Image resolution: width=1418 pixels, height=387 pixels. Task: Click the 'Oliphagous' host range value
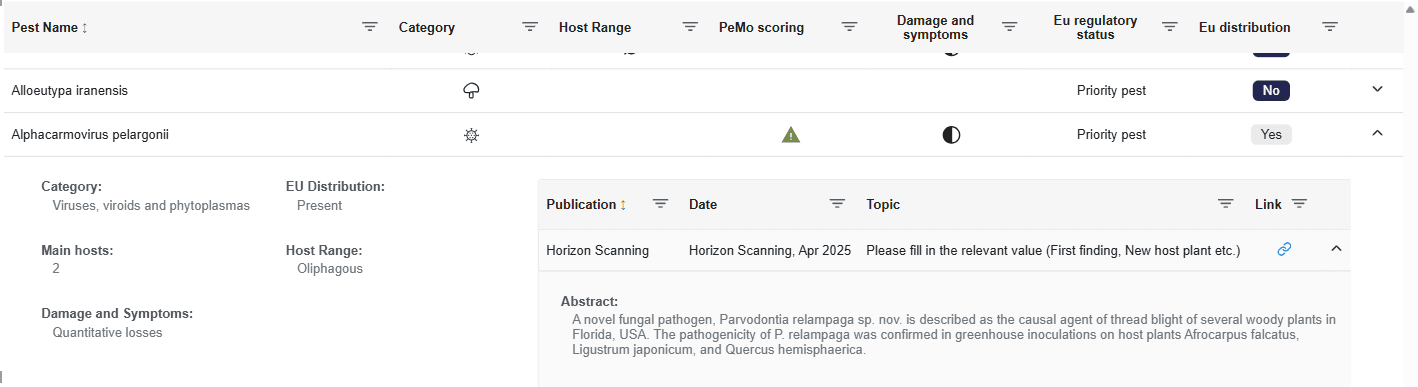pos(330,269)
